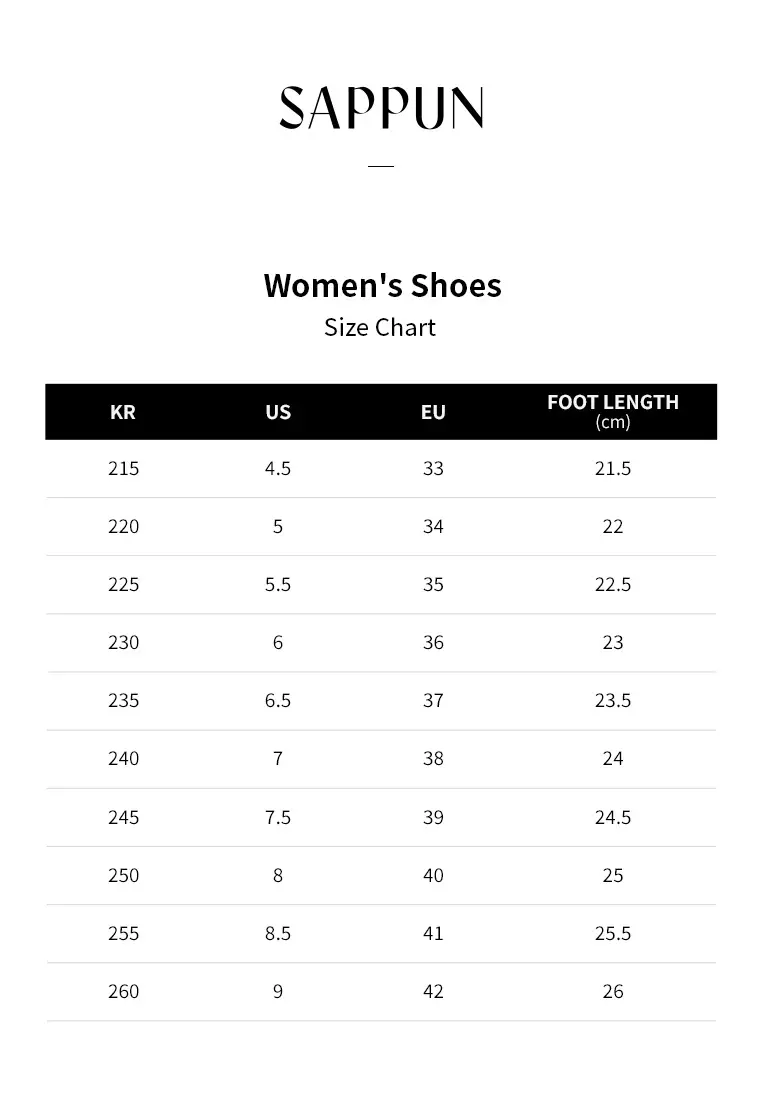Choose US size 6.5 in table
762x1100 pixels.
(278, 700)
